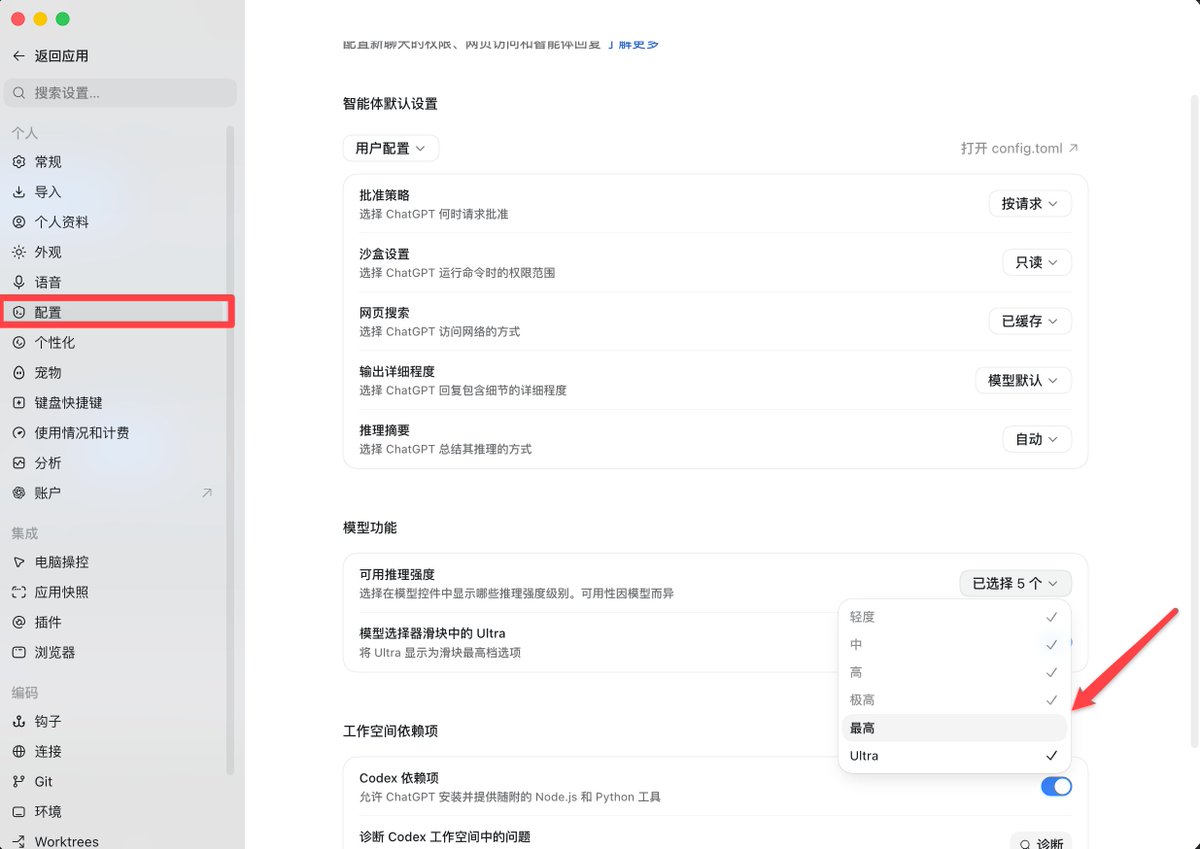Open the 输出详细程度 模型默认 dropdown

point(1023,380)
